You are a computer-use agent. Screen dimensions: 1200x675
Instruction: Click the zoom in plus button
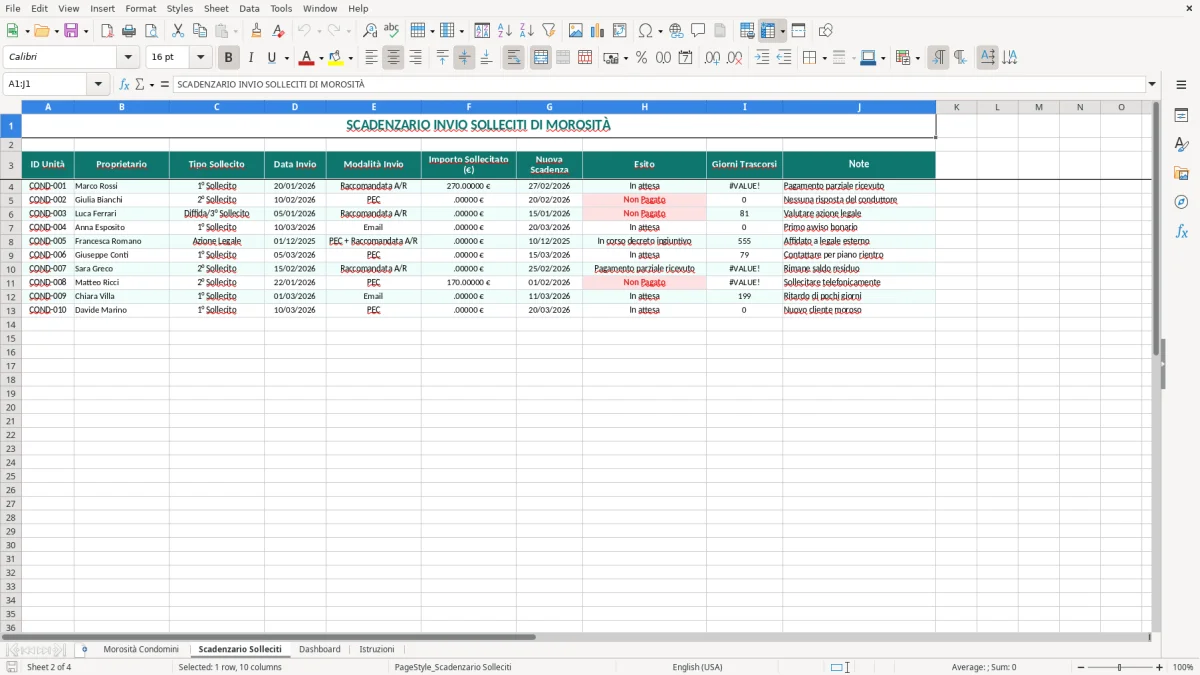(x=1160, y=667)
